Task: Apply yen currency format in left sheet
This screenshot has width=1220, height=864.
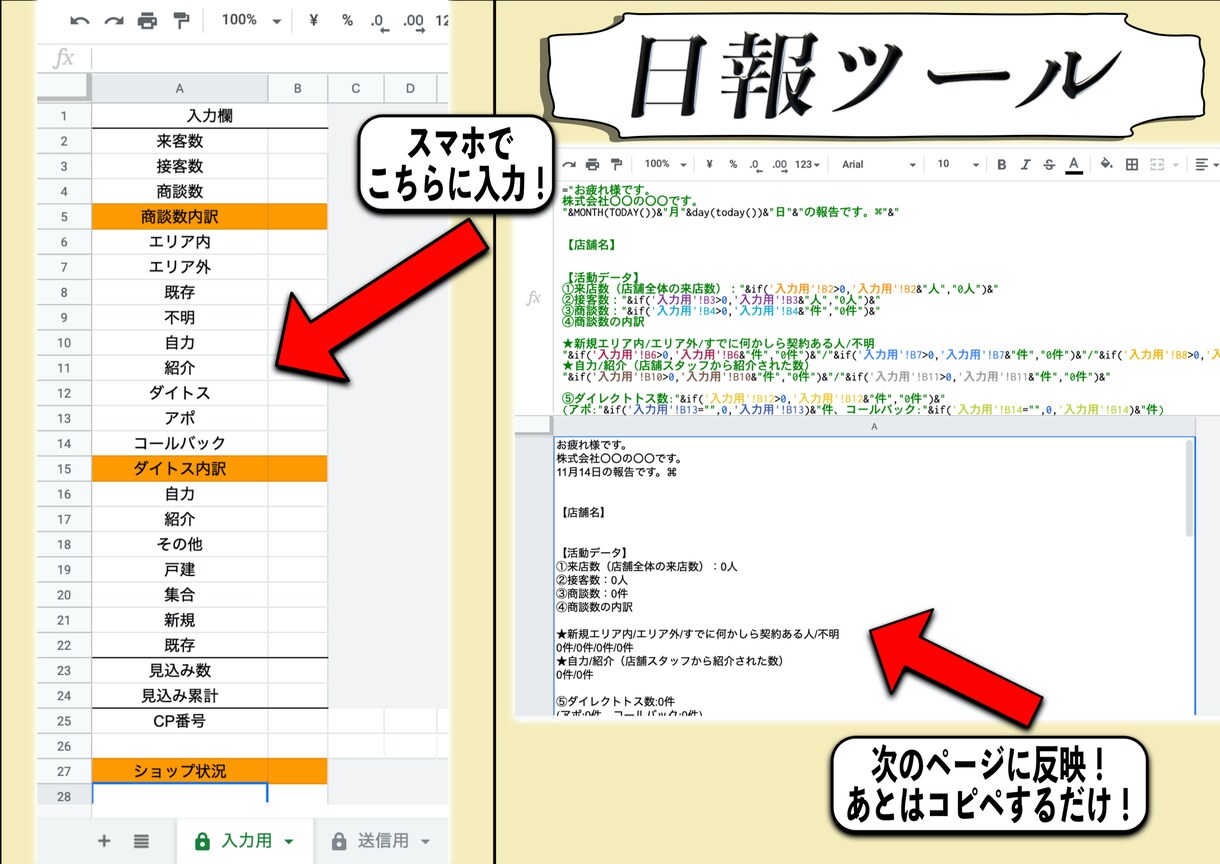Action: click(314, 20)
